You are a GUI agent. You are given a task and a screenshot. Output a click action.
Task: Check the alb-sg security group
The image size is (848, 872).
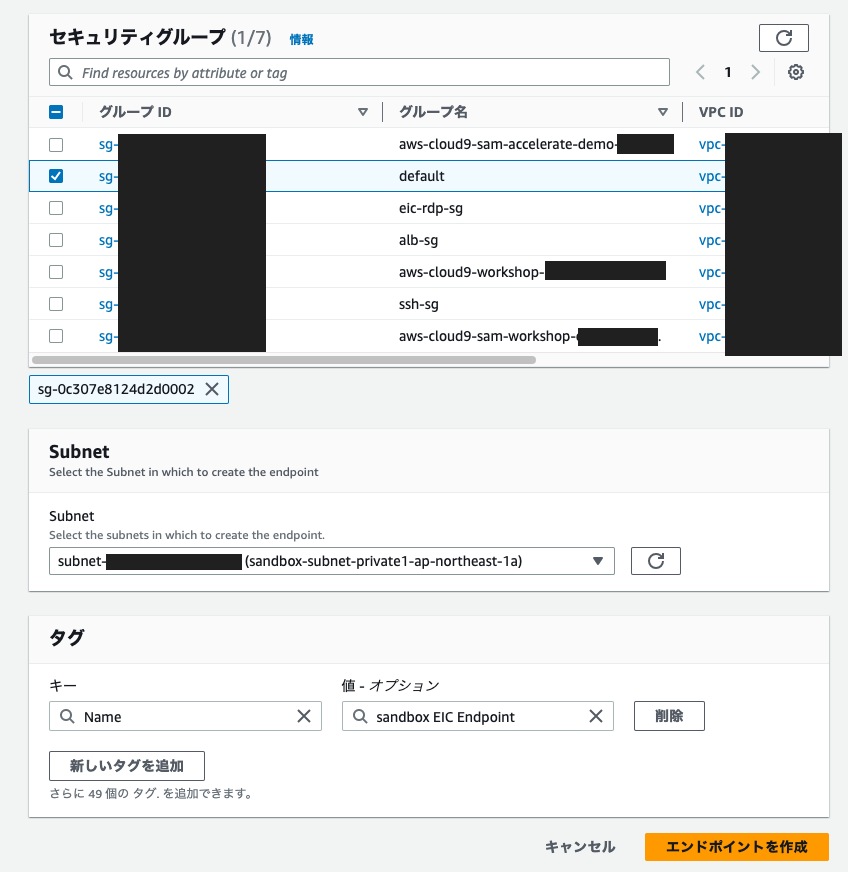click(56, 240)
